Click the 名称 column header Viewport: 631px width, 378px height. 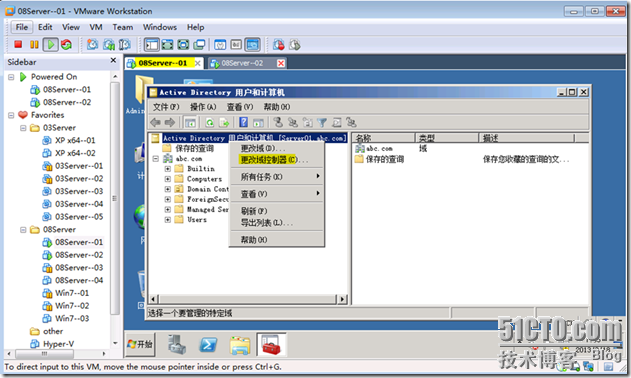384,138
